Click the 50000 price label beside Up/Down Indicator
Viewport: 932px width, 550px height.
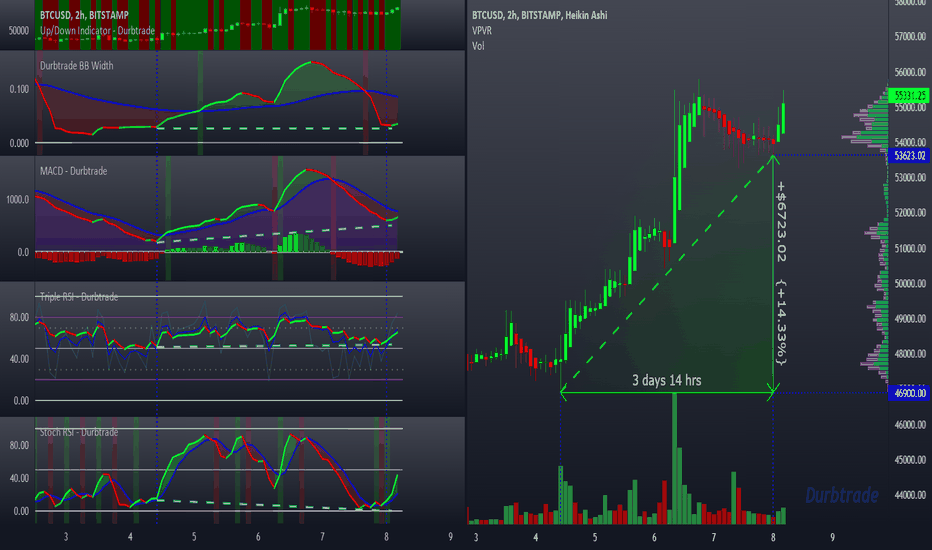tap(18, 30)
